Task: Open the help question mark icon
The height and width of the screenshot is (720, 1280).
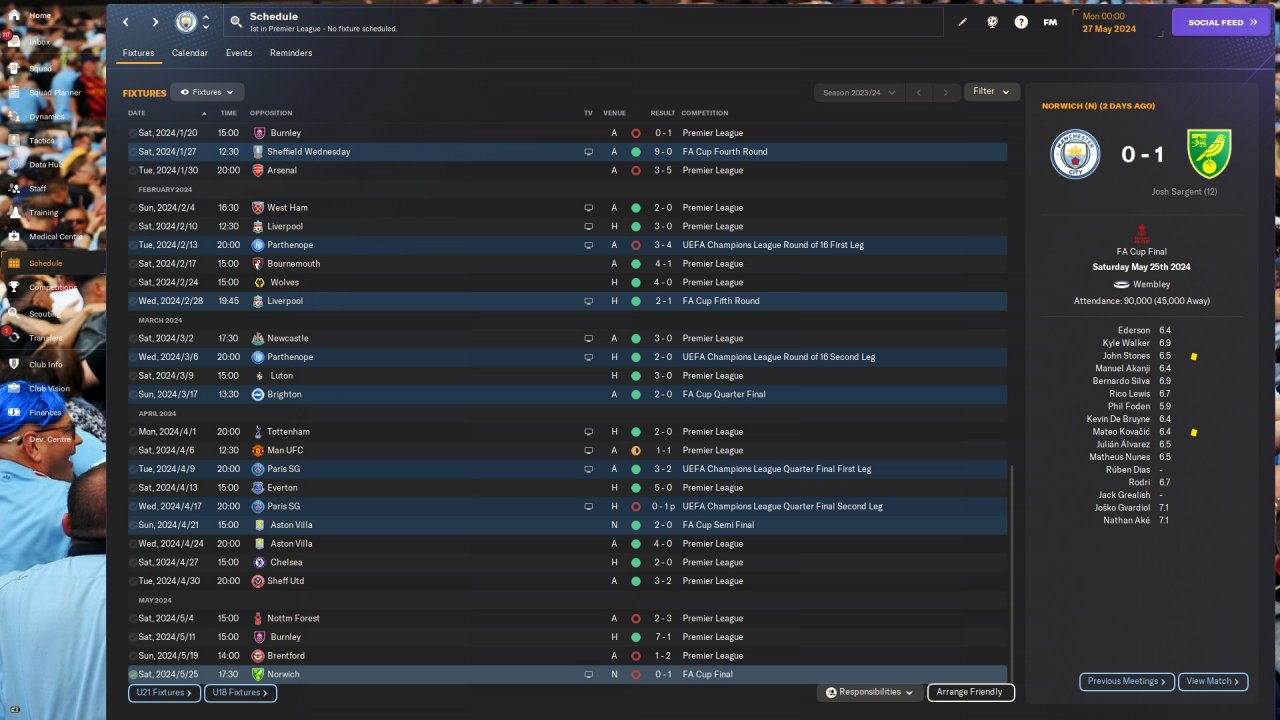Action: tap(1021, 22)
